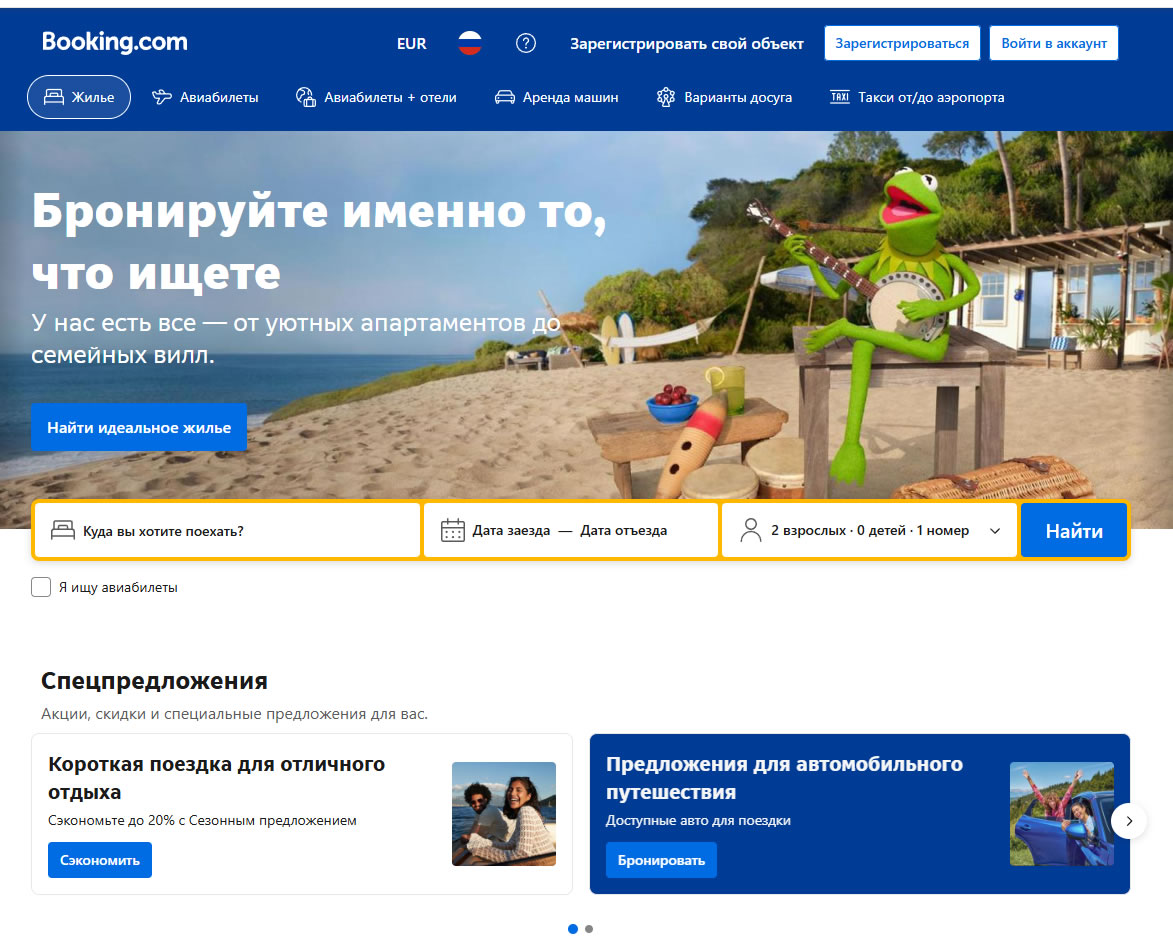Click 'Войти в аккаунт' button
This screenshot has height=942, width=1173.
tap(1053, 43)
